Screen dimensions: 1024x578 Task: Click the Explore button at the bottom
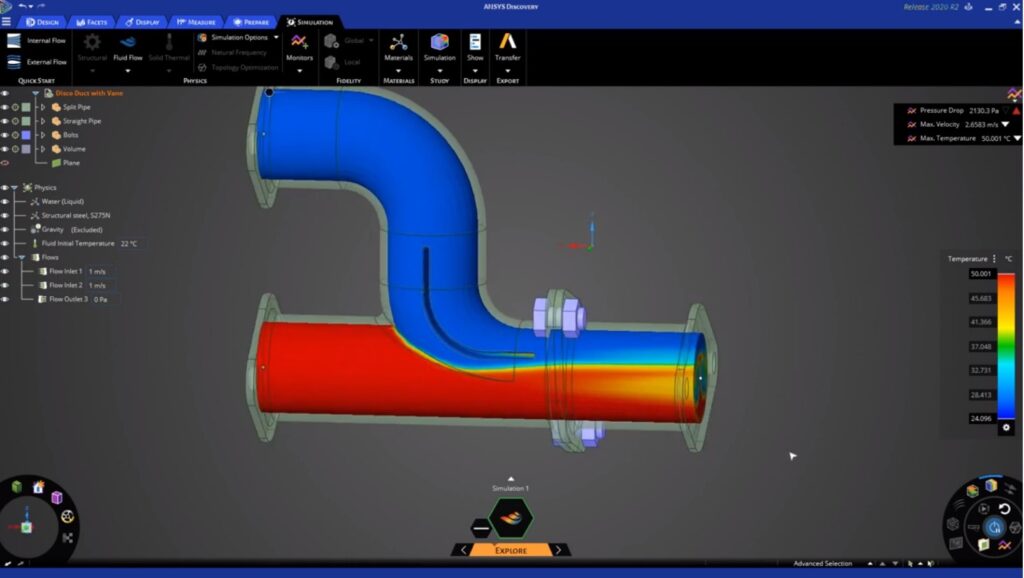(x=510, y=549)
